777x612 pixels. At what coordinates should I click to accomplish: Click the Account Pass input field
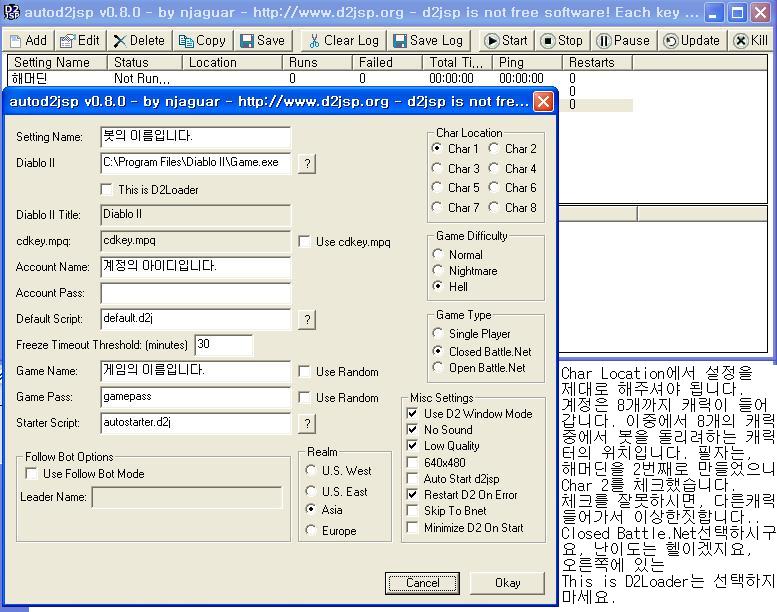point(196,293)
